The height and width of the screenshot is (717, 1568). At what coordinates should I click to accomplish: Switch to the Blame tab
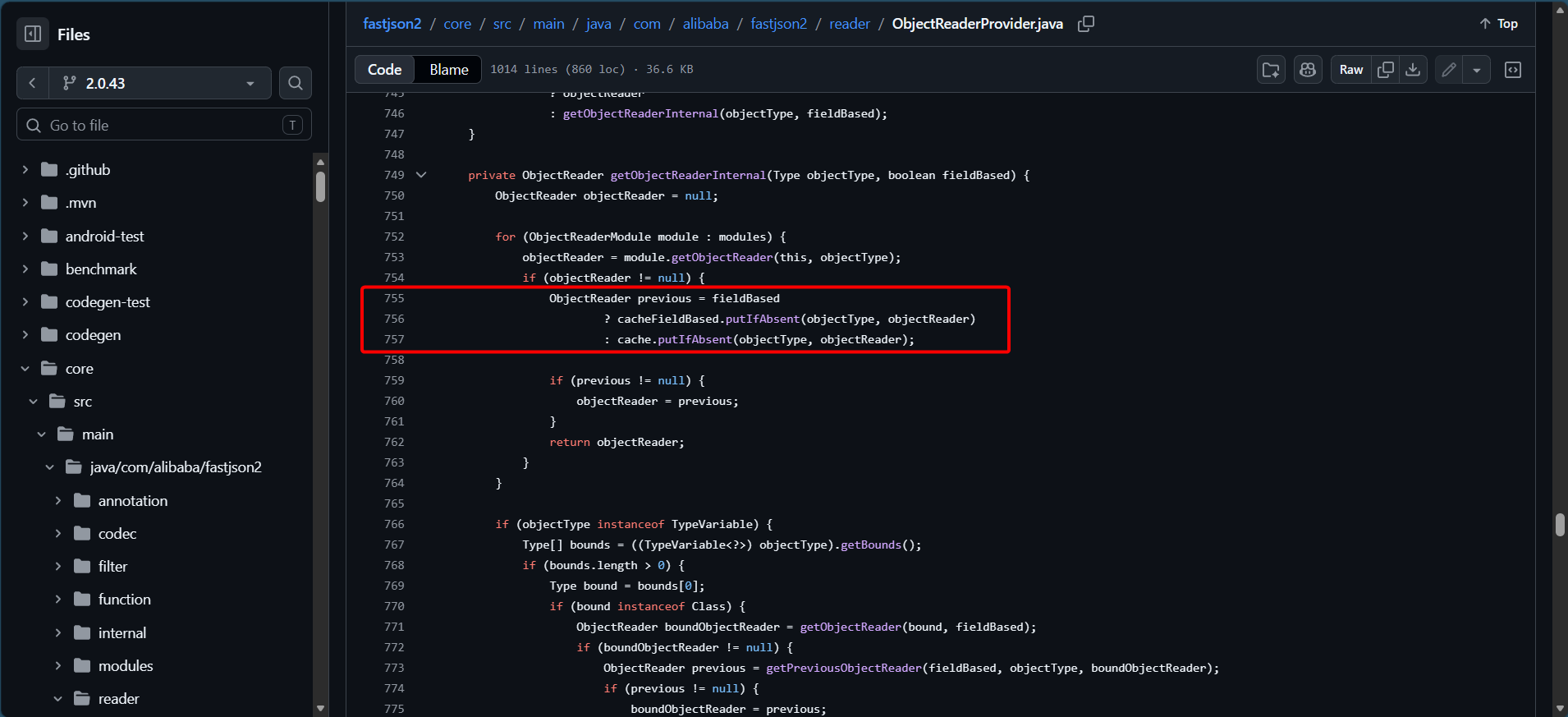tap(449, 70)
